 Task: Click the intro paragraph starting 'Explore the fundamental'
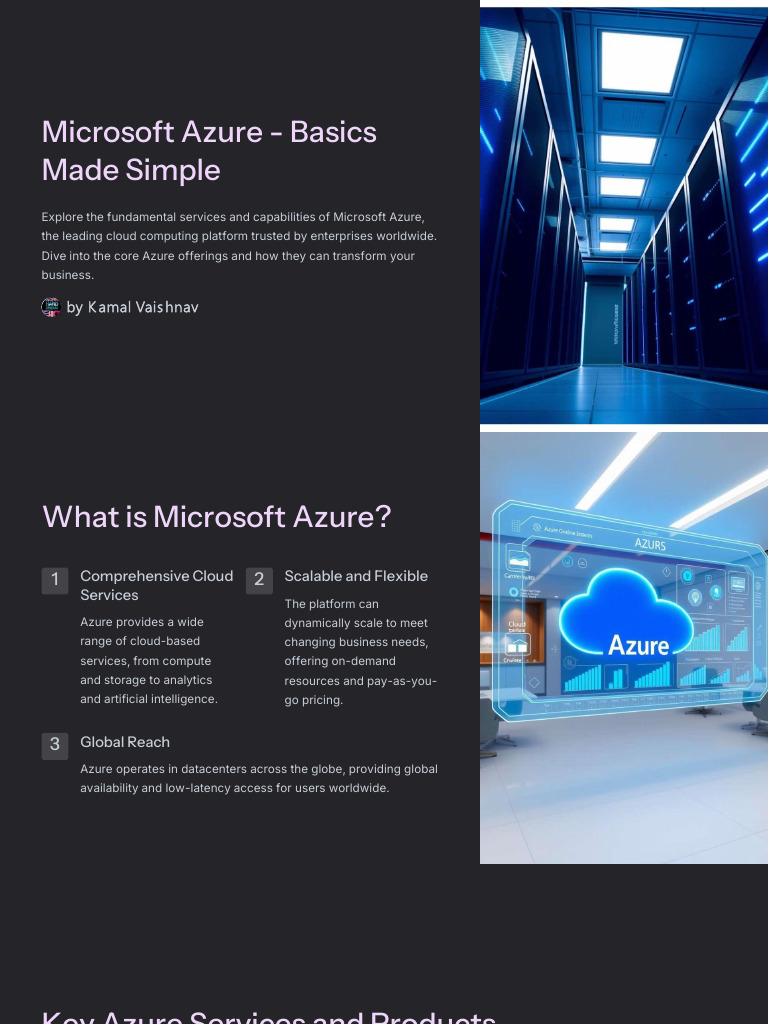[239, 246]
